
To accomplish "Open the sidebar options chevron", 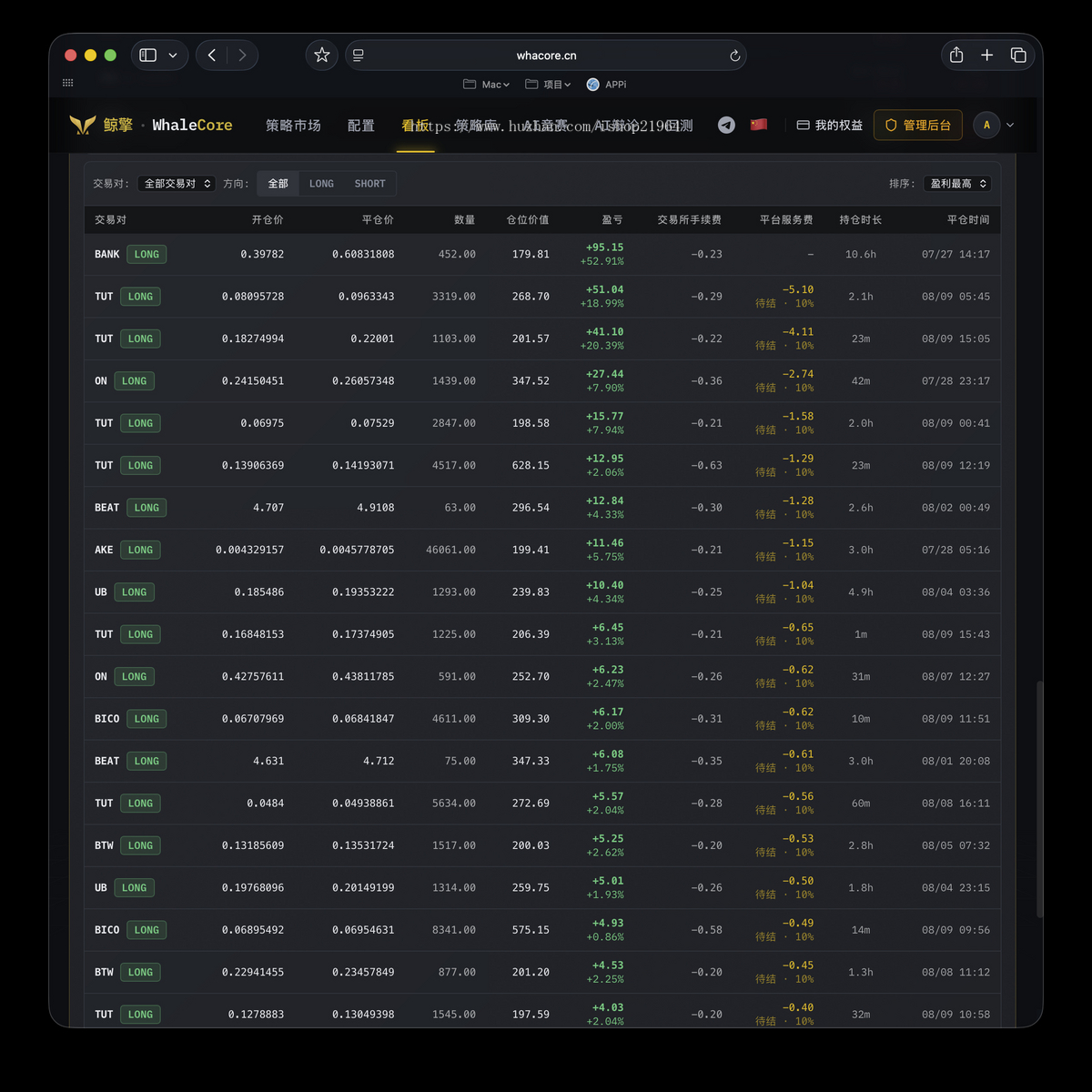I will 173,56.
